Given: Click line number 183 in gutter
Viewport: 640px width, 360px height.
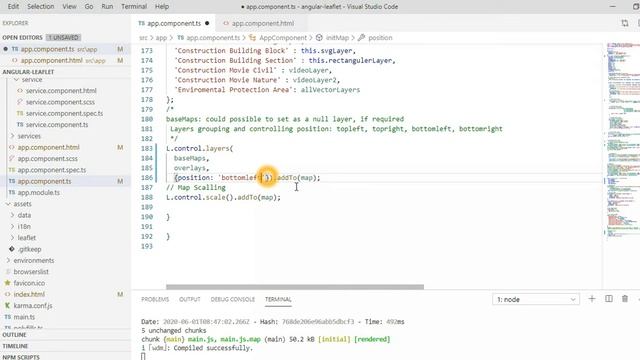Looking at the screenshot, I should [147, 149].
